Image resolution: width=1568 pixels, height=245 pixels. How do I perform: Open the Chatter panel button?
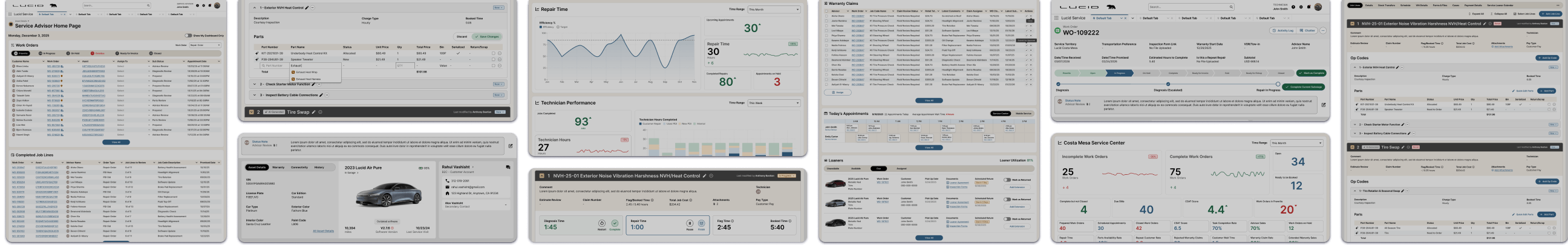coord(1307,30)
